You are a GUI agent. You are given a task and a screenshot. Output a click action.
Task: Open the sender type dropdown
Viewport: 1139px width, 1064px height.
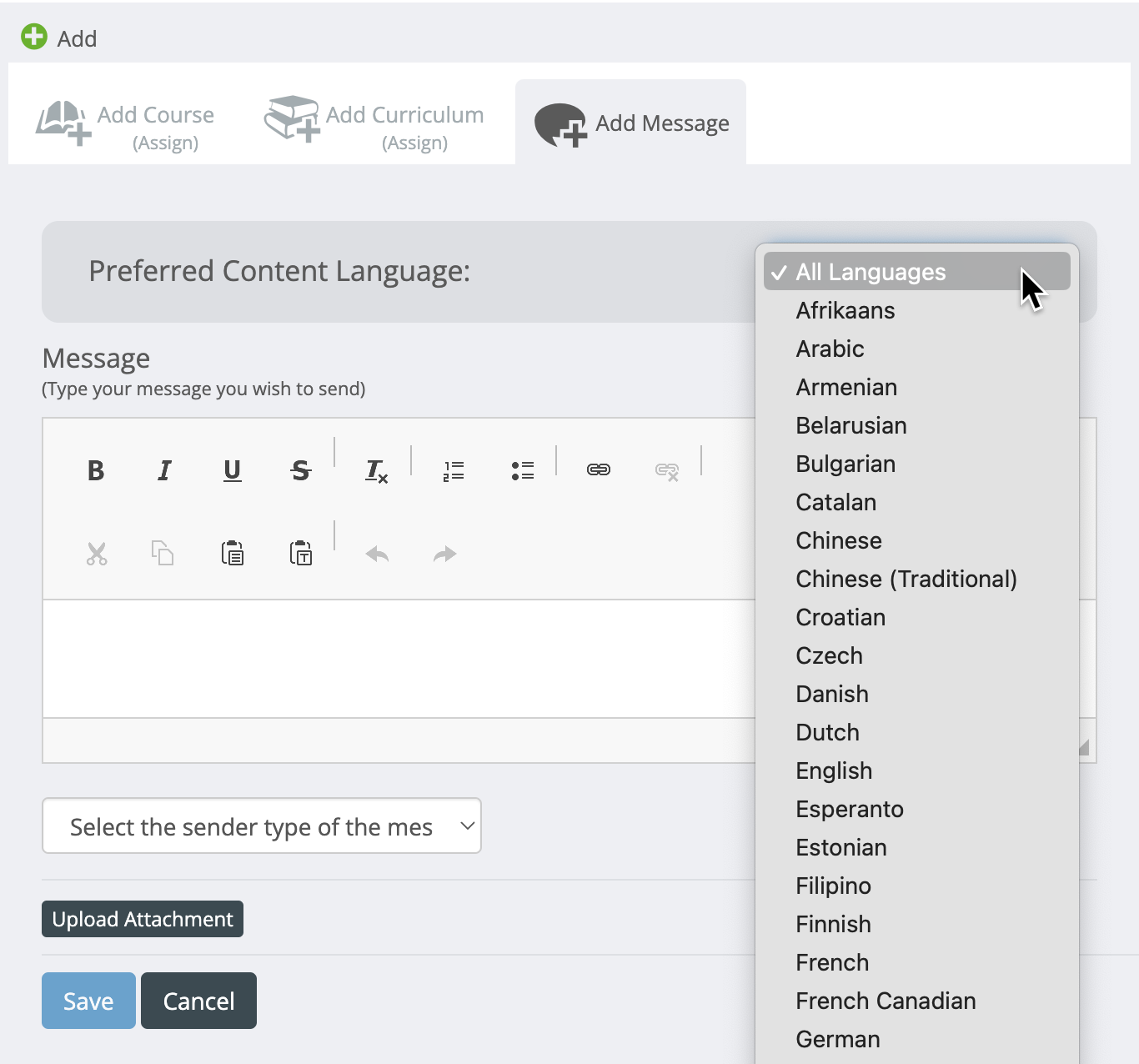262,826
